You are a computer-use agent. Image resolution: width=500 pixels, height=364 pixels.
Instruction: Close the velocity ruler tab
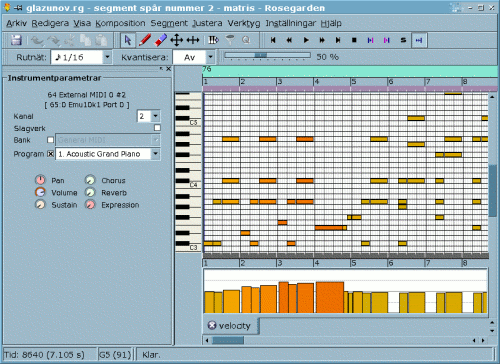[212, 325]
